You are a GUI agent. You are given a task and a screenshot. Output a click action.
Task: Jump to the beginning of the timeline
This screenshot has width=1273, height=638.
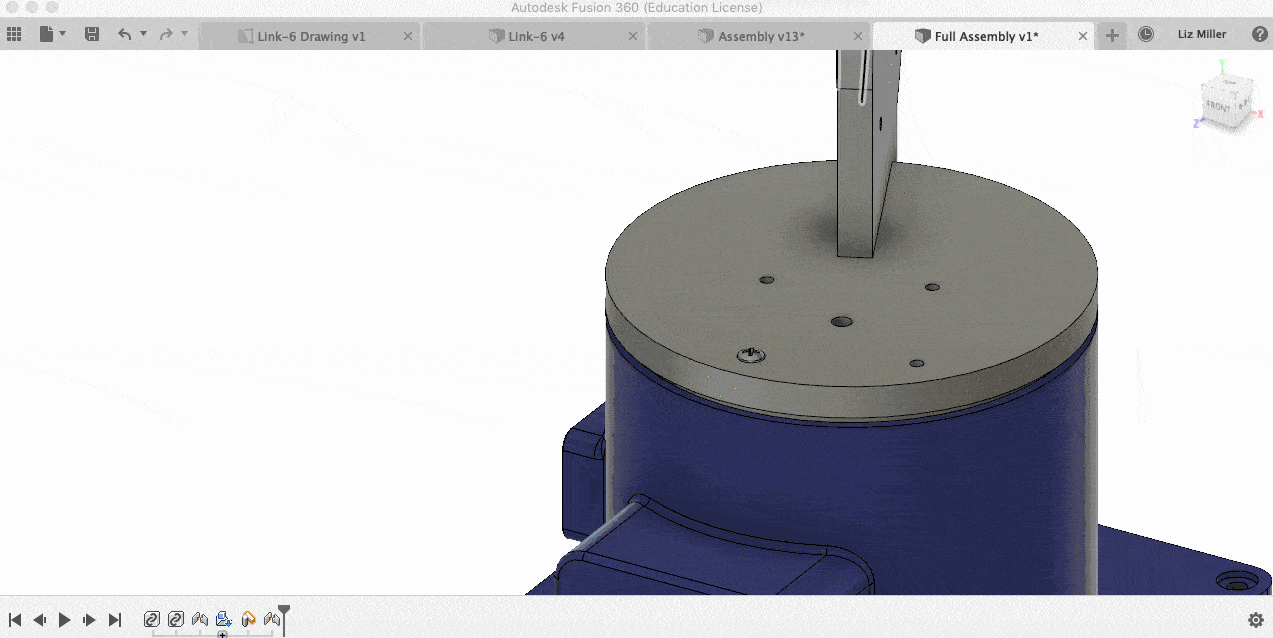click(x=14, y=619)
